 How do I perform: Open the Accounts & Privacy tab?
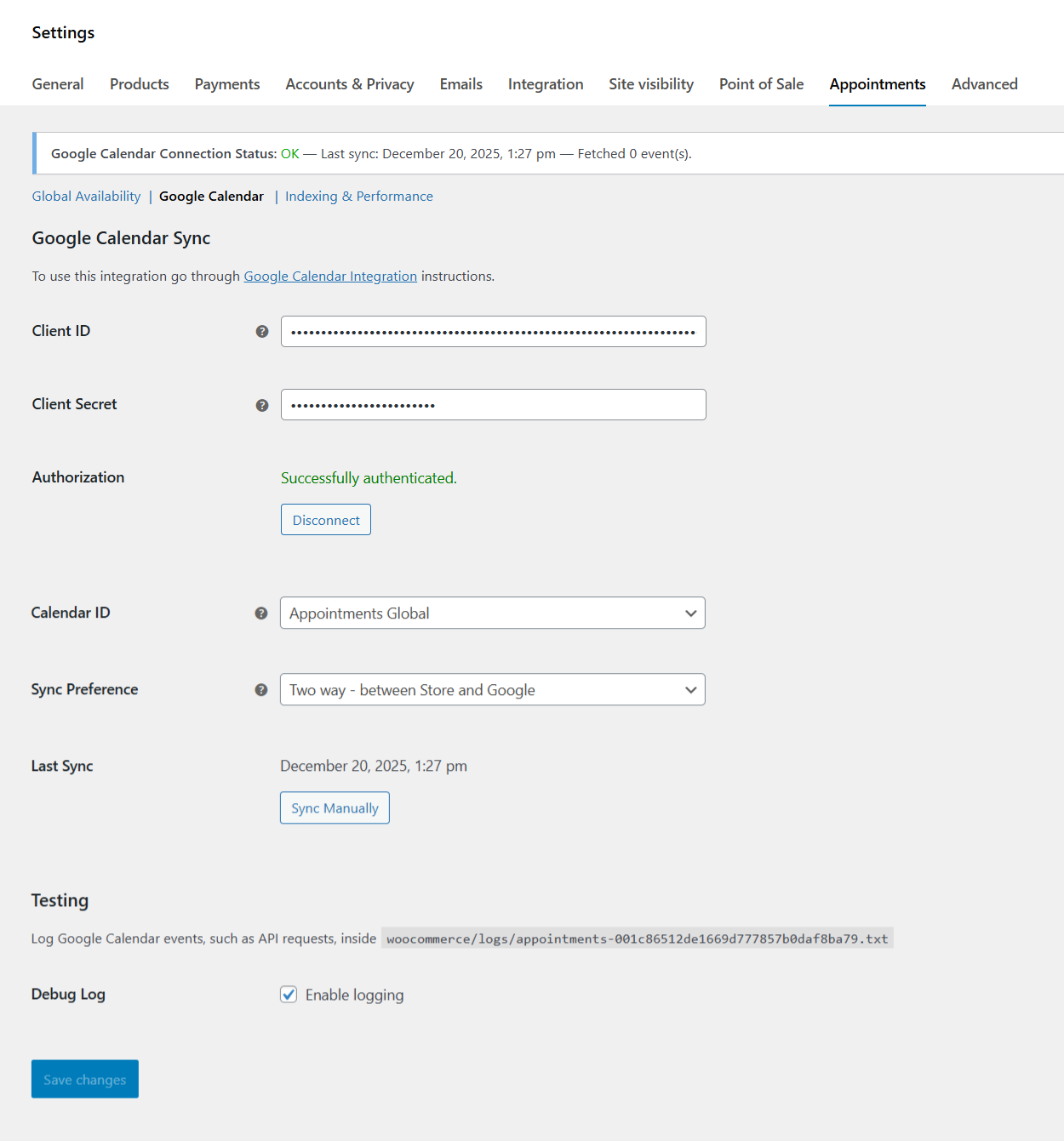click(349, 84)
